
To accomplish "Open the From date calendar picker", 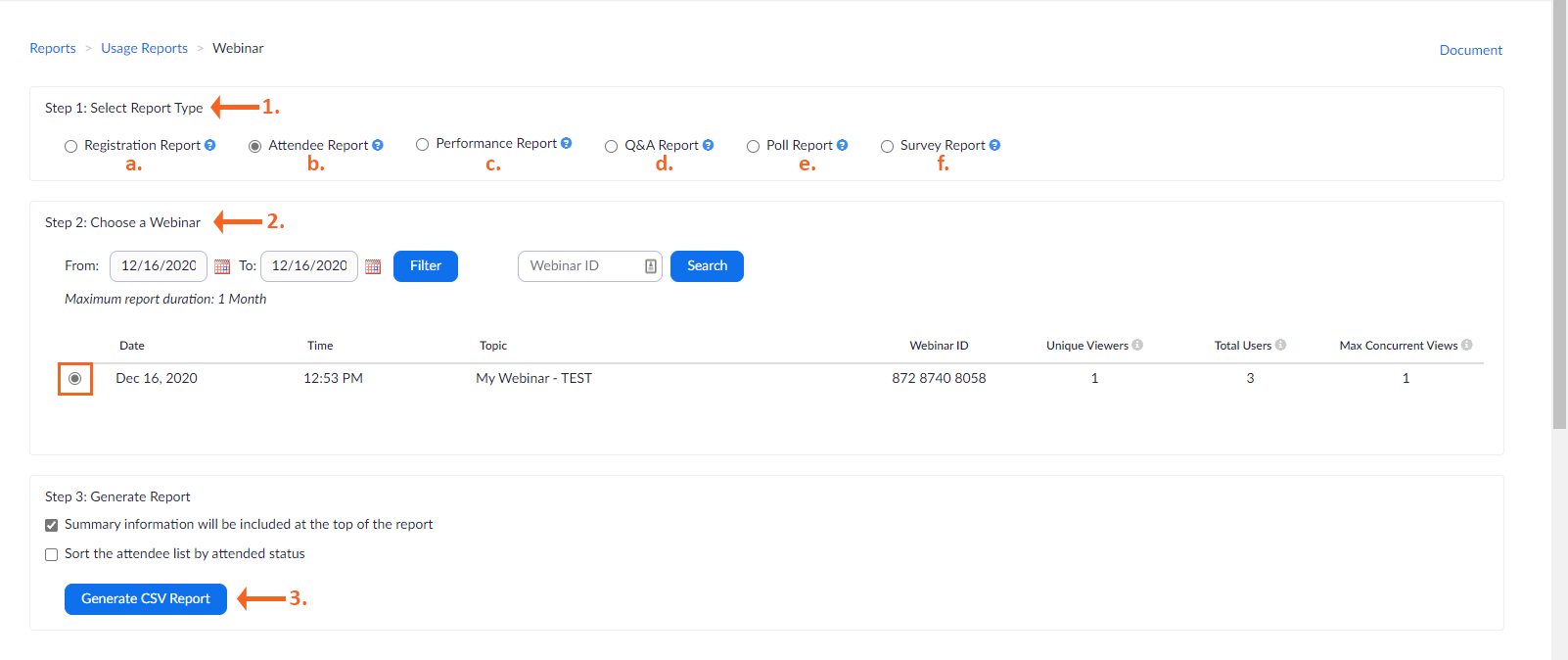I will (222, 266).
